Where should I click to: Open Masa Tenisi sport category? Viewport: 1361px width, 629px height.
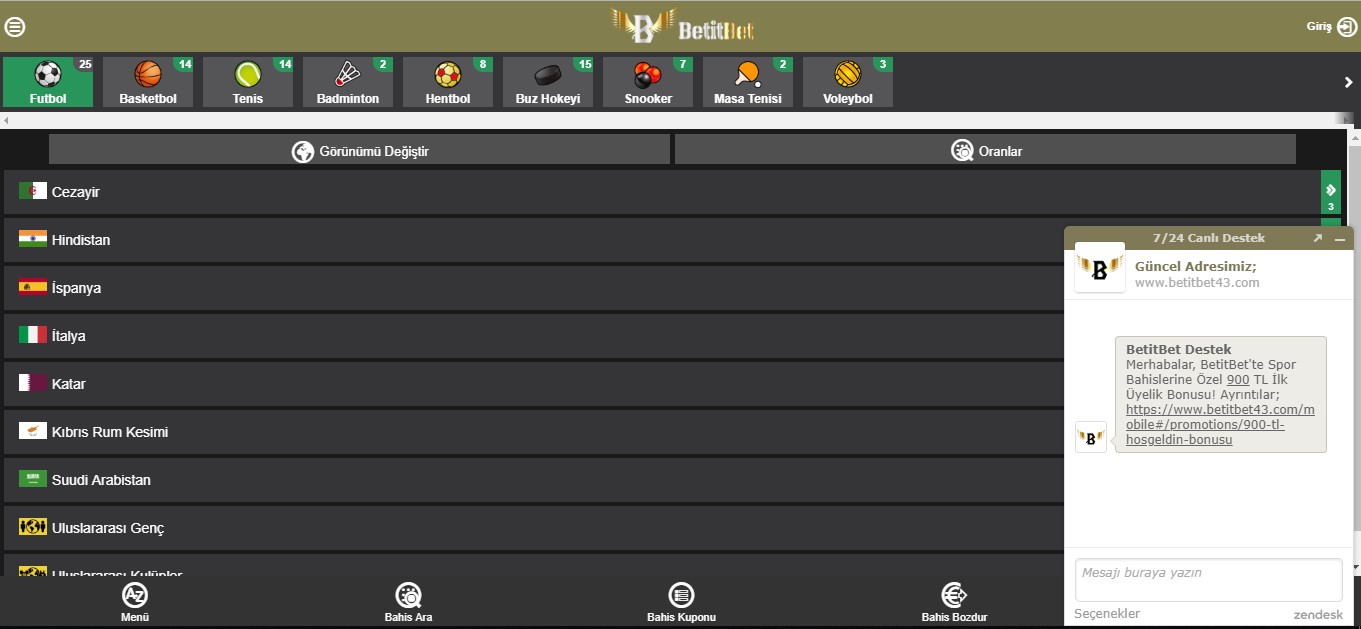tap(748, 82)
